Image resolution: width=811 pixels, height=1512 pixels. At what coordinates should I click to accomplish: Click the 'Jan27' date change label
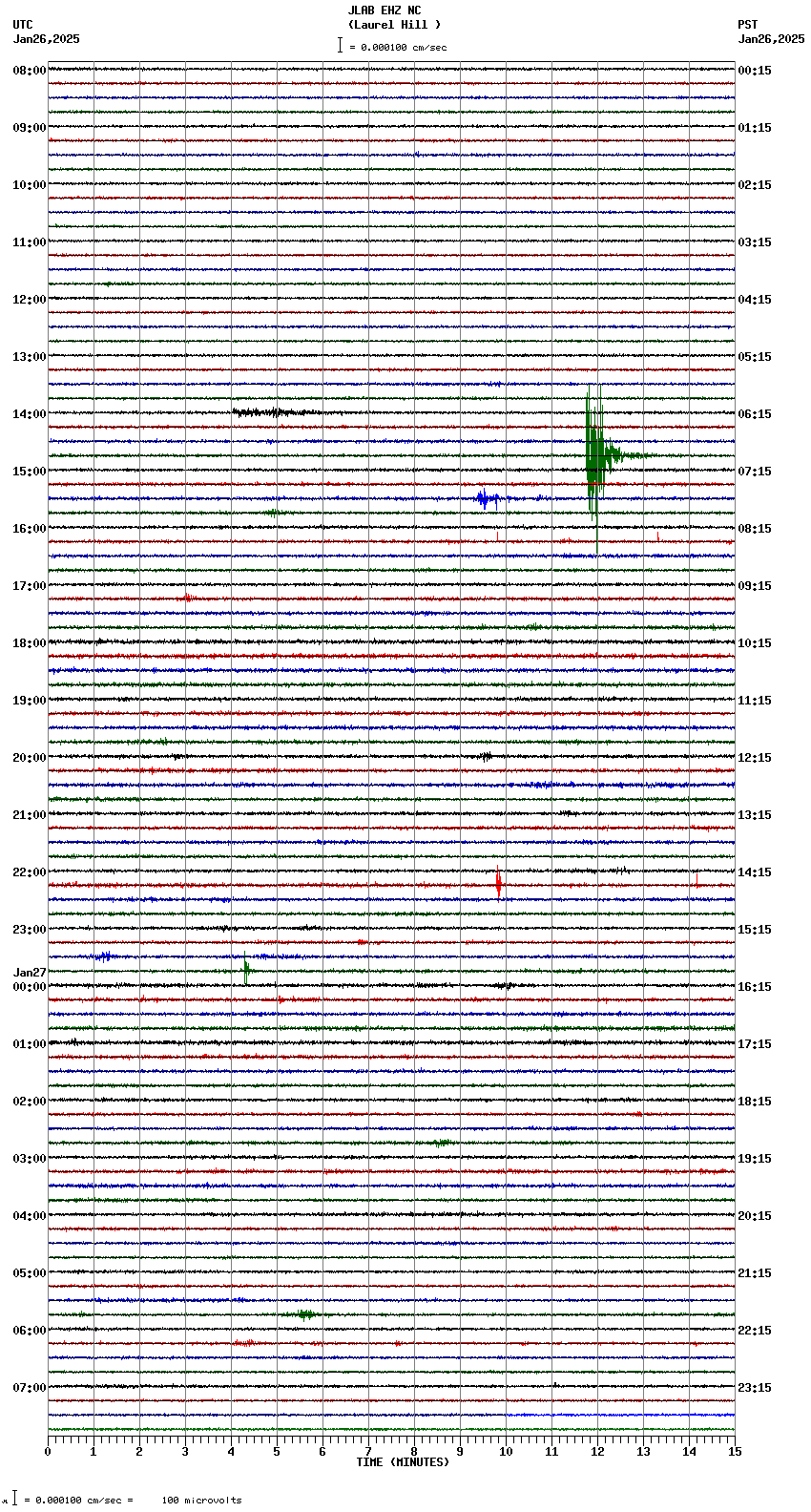click(30, 973)
